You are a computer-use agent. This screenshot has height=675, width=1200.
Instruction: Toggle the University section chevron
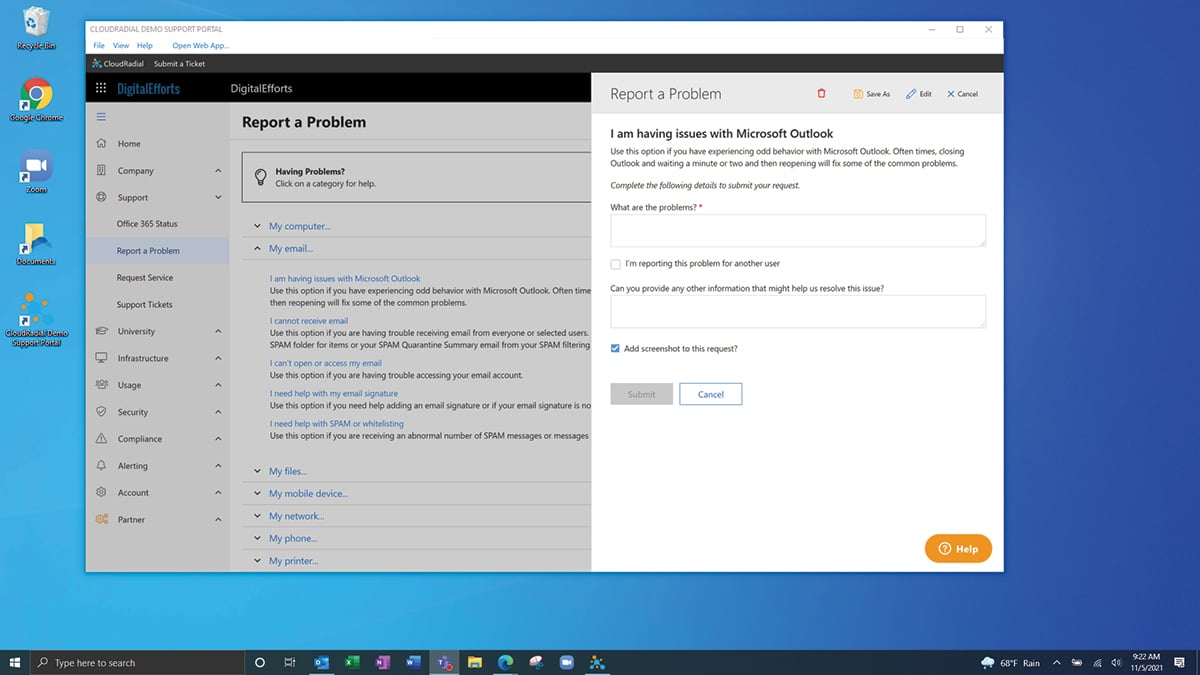218,332
